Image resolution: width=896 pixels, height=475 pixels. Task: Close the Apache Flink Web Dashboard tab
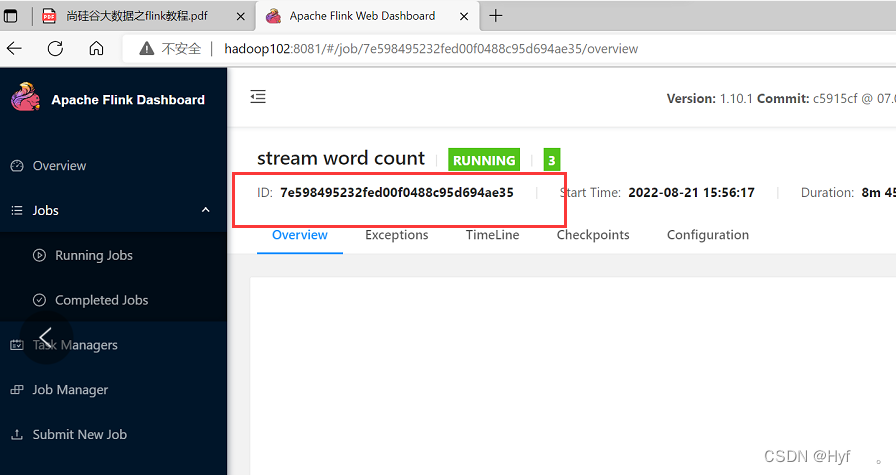(x=464, y=17)
